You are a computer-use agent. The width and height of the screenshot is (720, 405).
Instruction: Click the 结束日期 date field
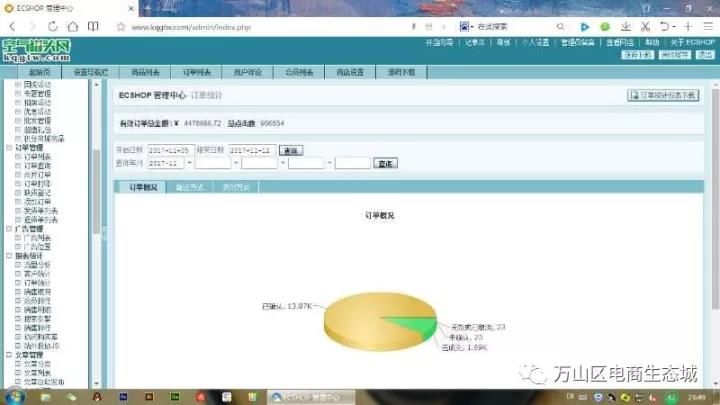tap(252, 150)
